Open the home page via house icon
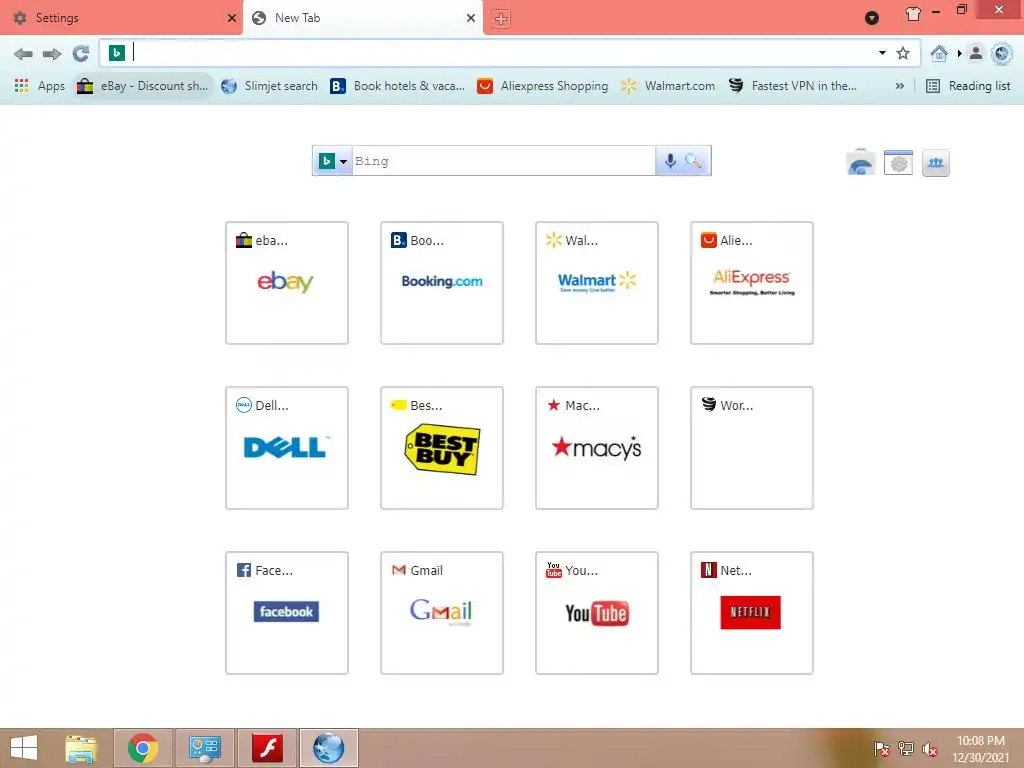 click(939, 53)
